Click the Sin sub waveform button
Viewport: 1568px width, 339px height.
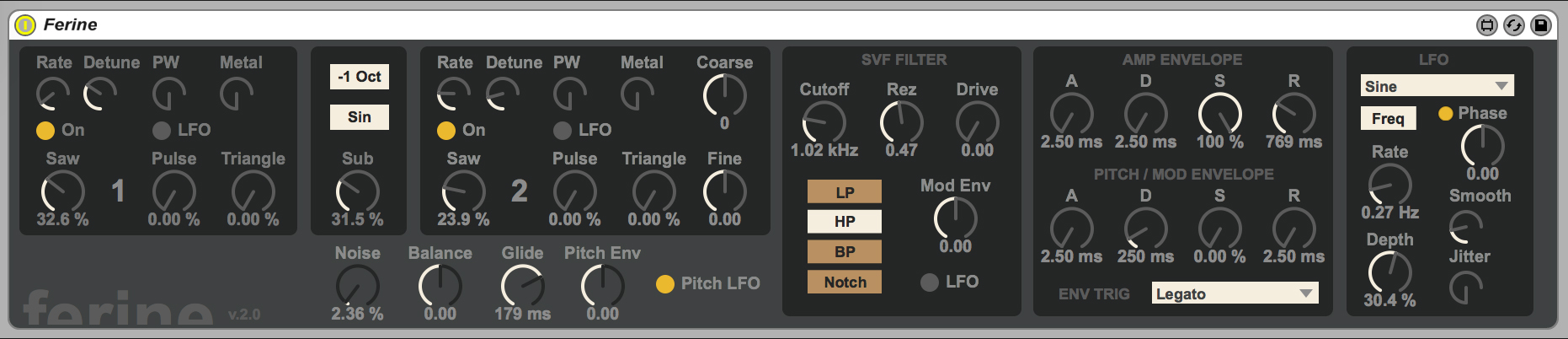tap(359, 117)
